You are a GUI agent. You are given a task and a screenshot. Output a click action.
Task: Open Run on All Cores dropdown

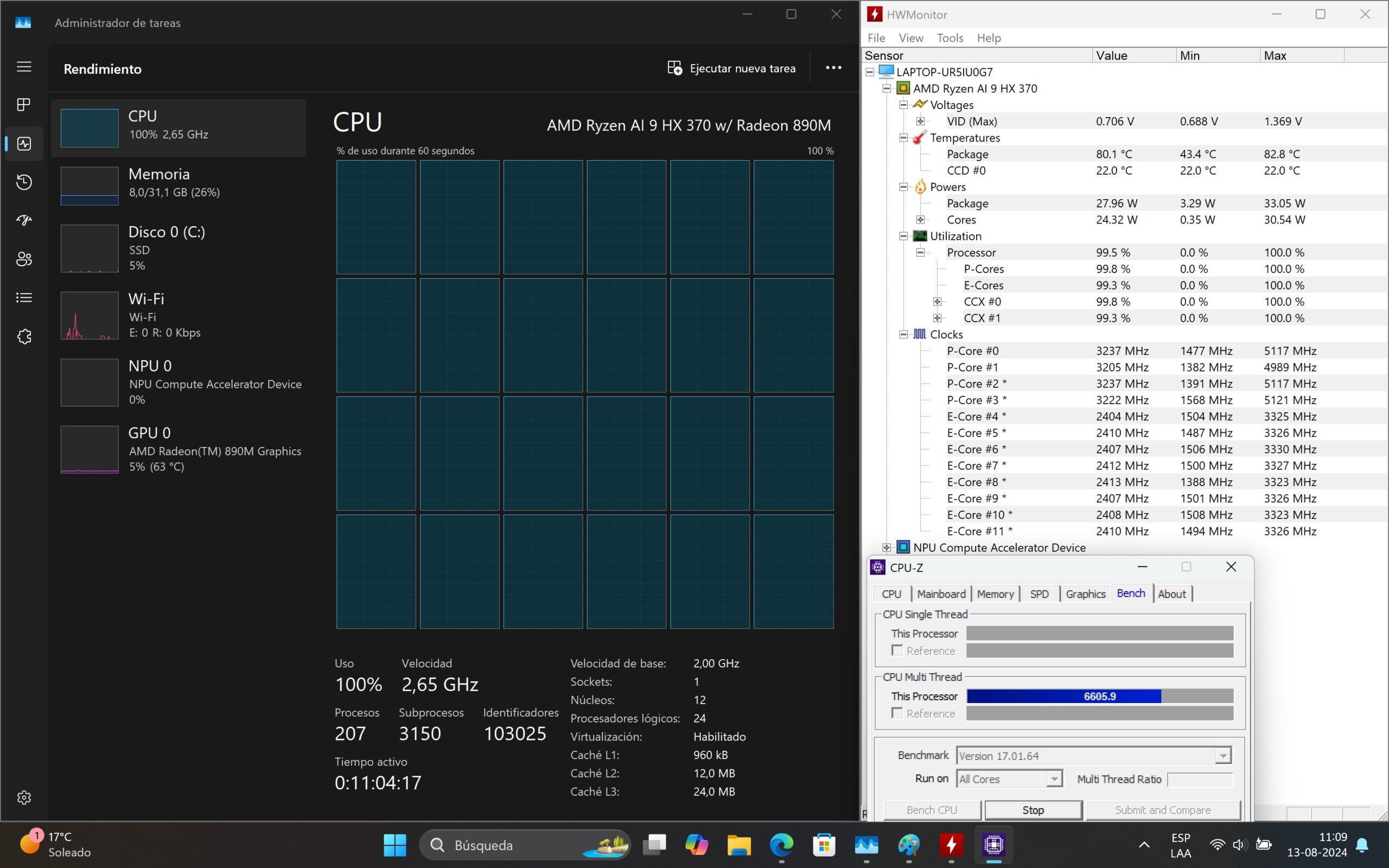(x=1009, y=779)
